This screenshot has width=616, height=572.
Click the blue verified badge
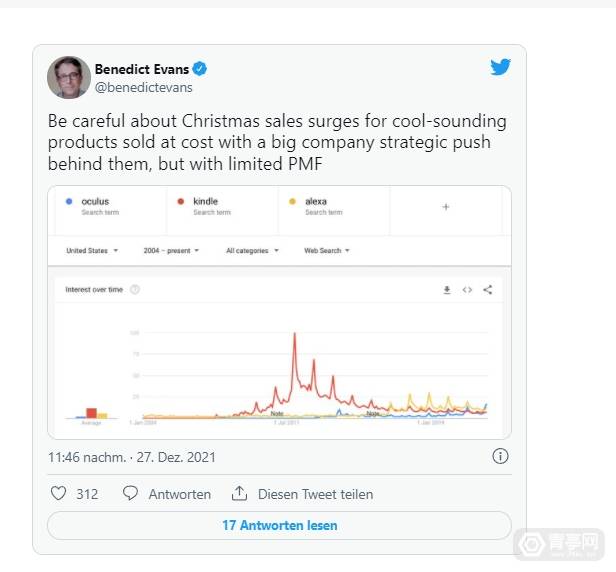click(x=200, y=69)
